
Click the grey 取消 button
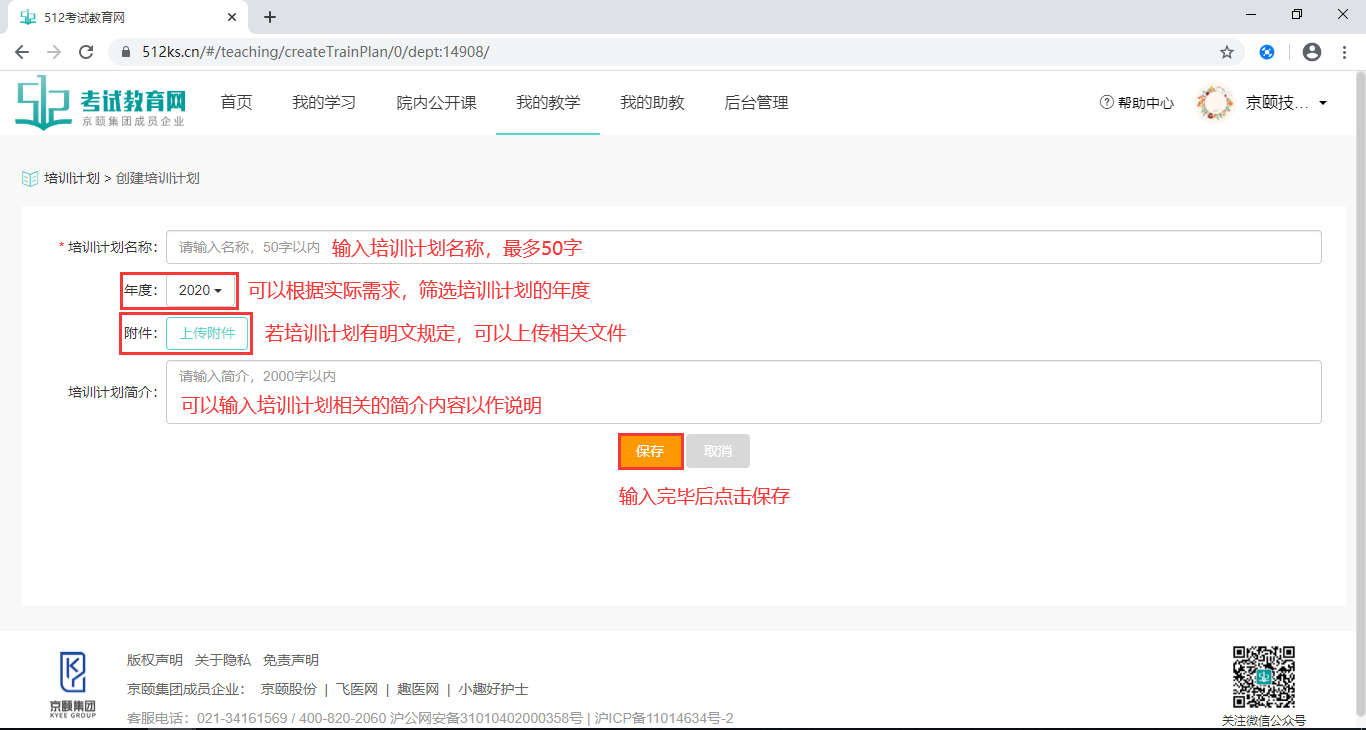click(x=718, y=451)
